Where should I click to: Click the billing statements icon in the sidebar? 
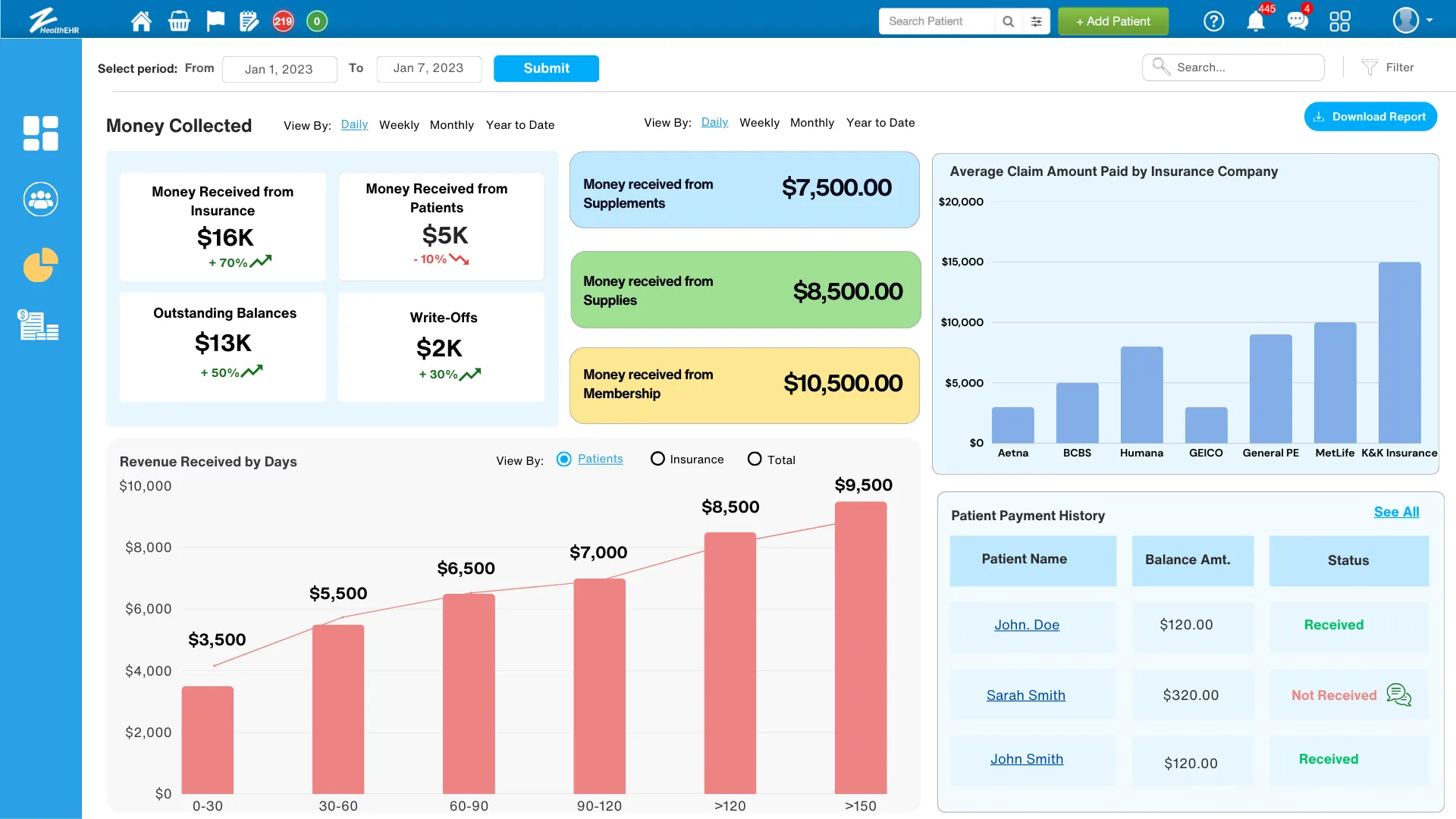tap(39, 325)
